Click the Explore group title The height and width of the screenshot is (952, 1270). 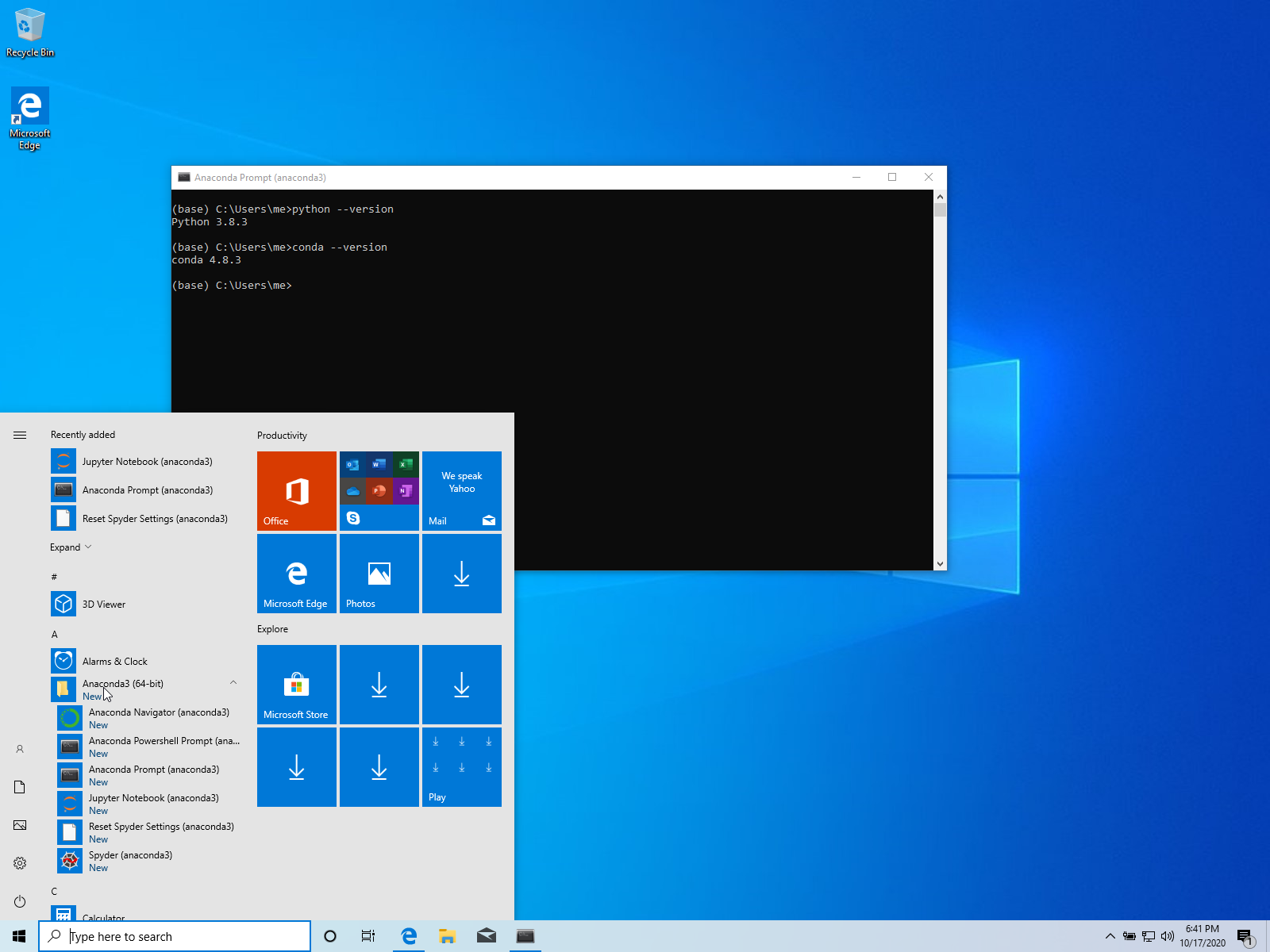pos(272,629)
